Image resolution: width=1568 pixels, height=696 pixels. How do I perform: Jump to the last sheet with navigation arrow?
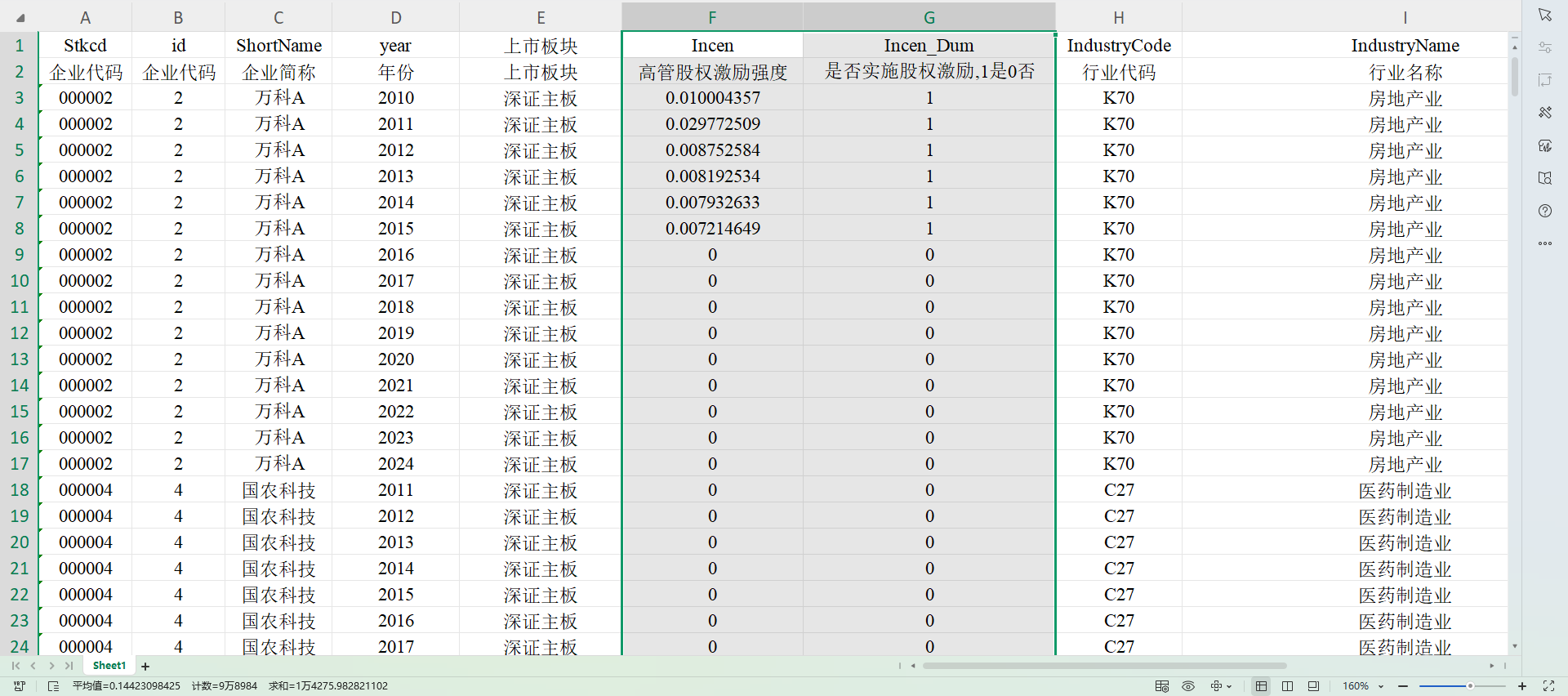point(69,666)
